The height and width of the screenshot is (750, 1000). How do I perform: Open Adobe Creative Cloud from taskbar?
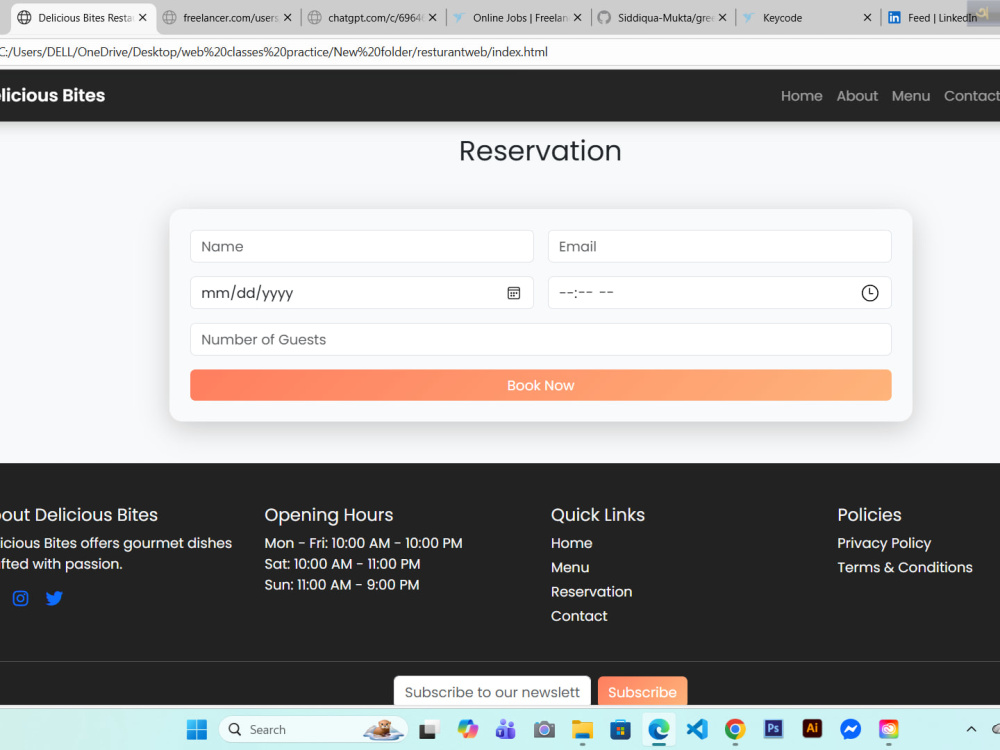click(x=888, y=728)
